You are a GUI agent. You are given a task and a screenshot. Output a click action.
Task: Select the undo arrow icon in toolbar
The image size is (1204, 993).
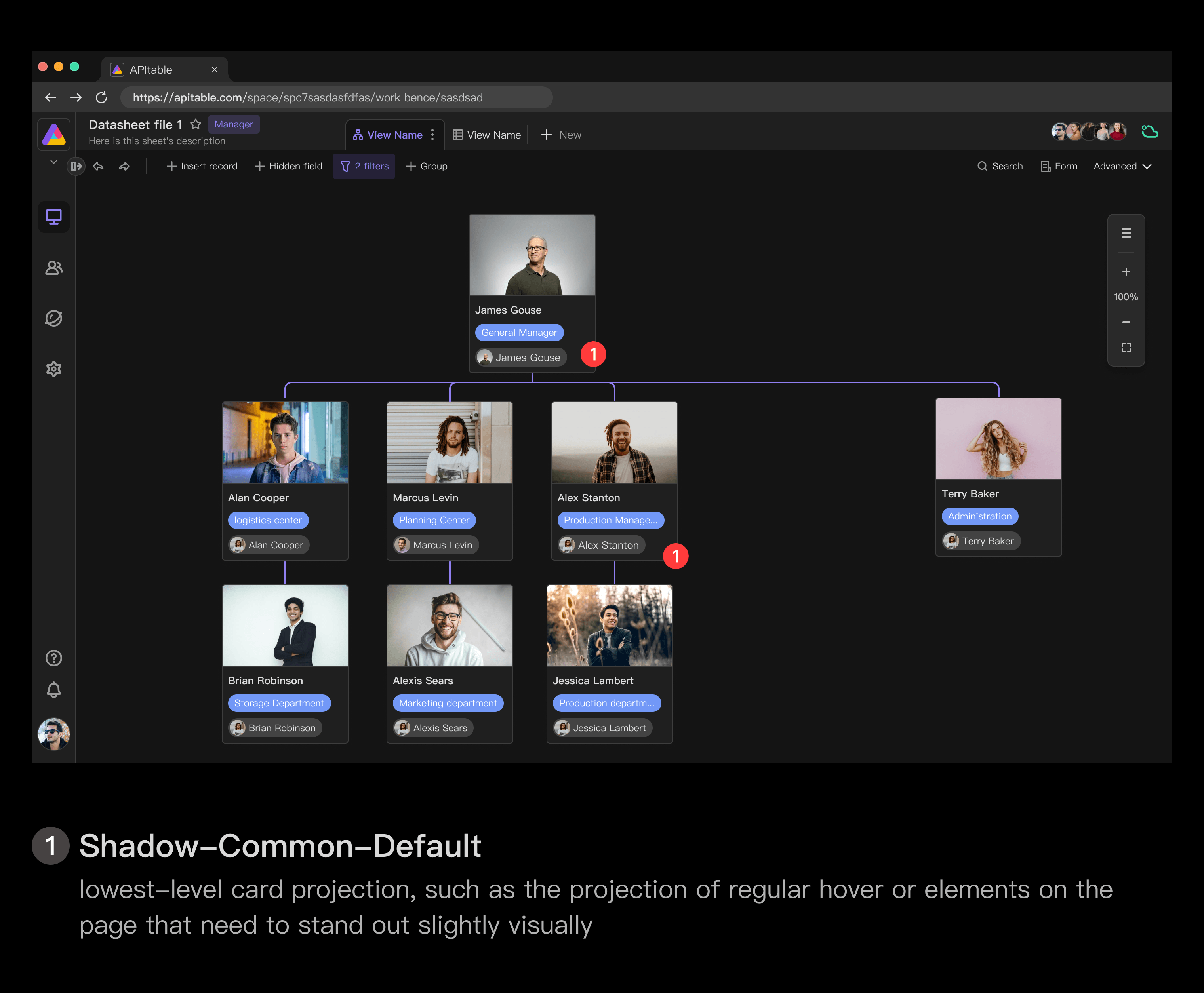pos(97,166)
